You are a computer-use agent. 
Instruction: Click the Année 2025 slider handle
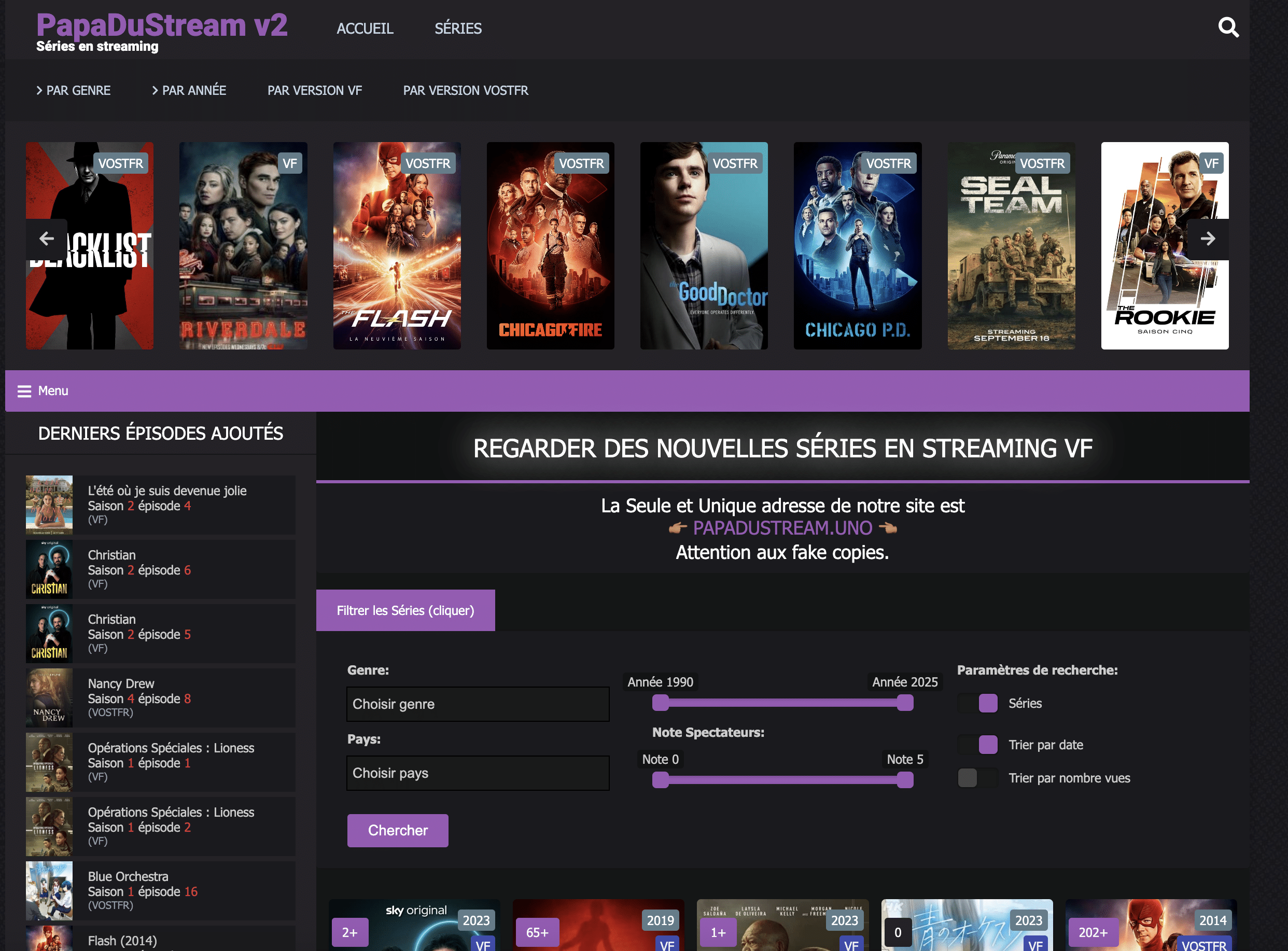pos(905,703)
